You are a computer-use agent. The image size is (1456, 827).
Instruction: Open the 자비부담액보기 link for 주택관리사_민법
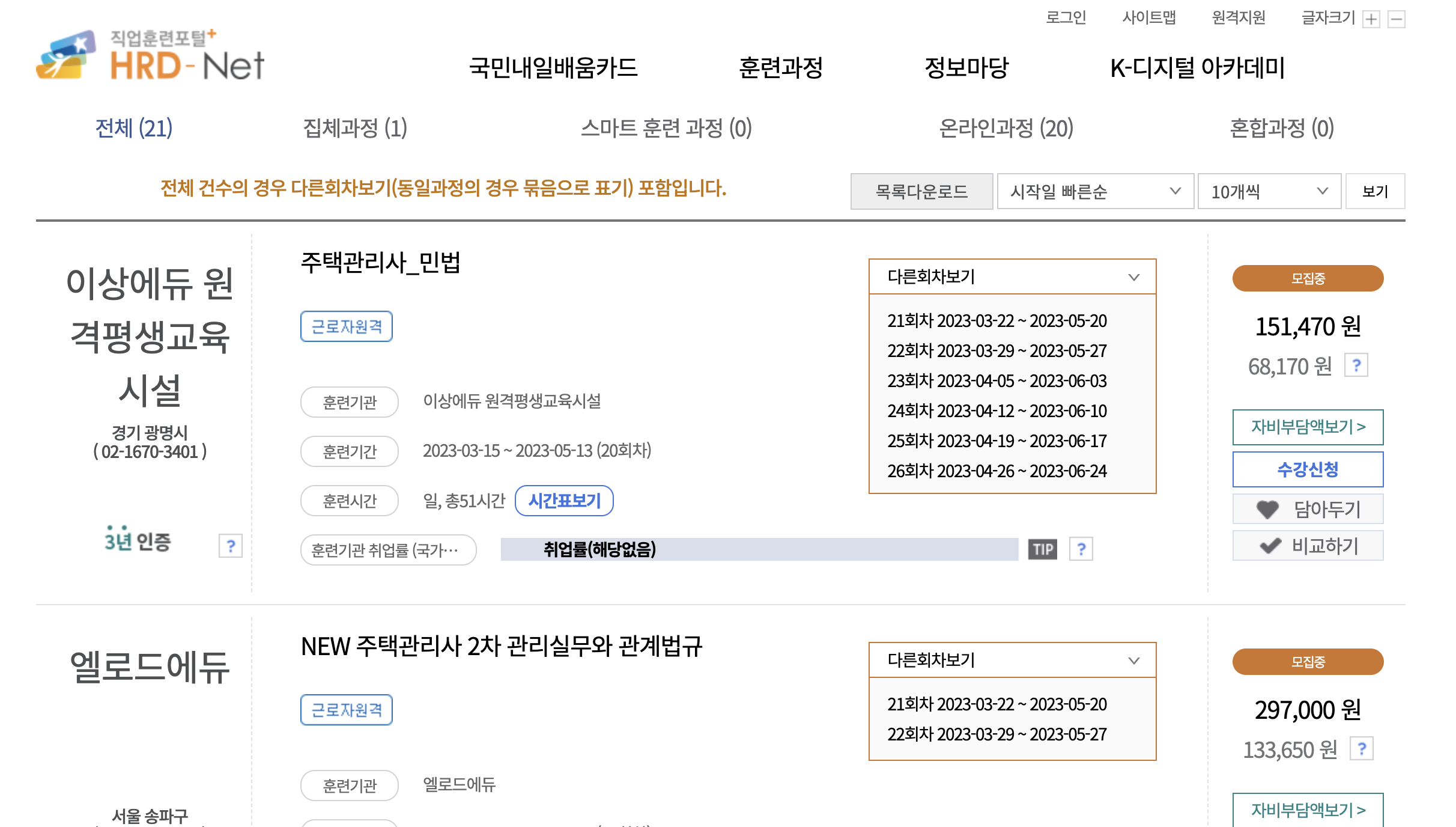(1307, 427)
